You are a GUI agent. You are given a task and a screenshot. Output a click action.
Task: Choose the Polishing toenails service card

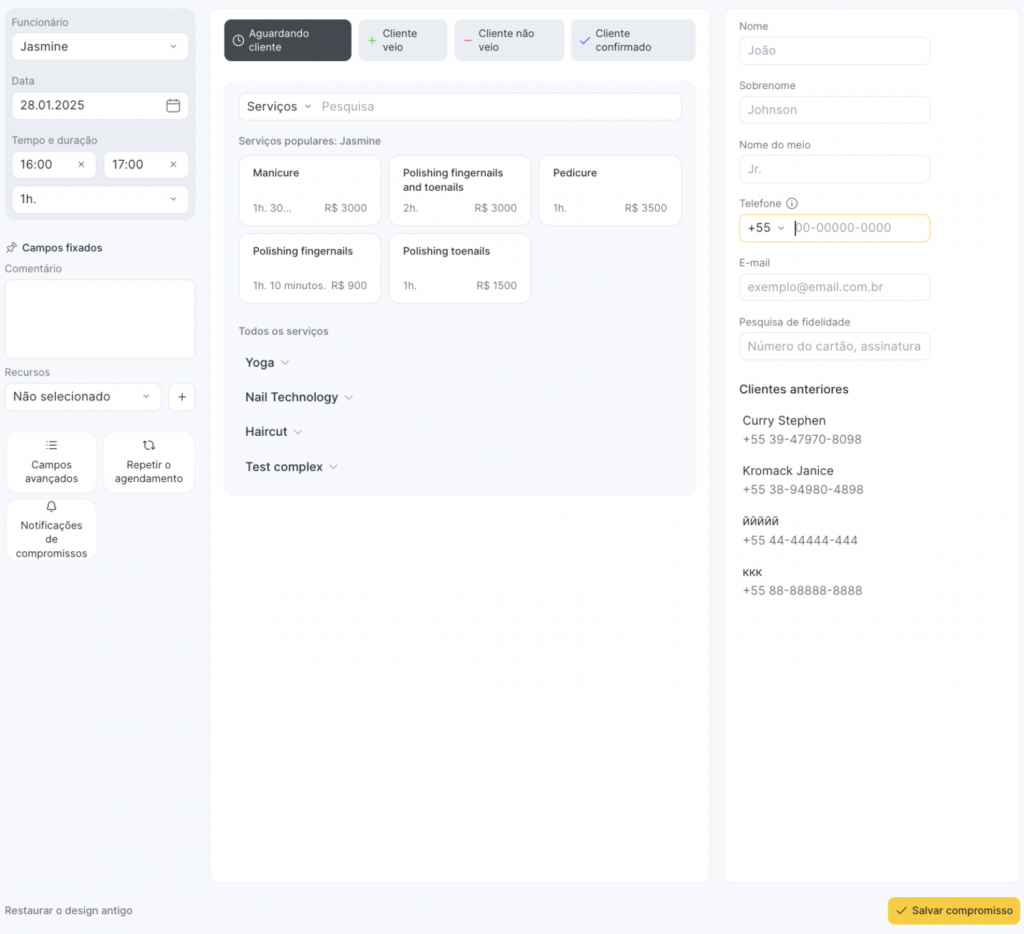pyautogui.click(x=460, y=268)
